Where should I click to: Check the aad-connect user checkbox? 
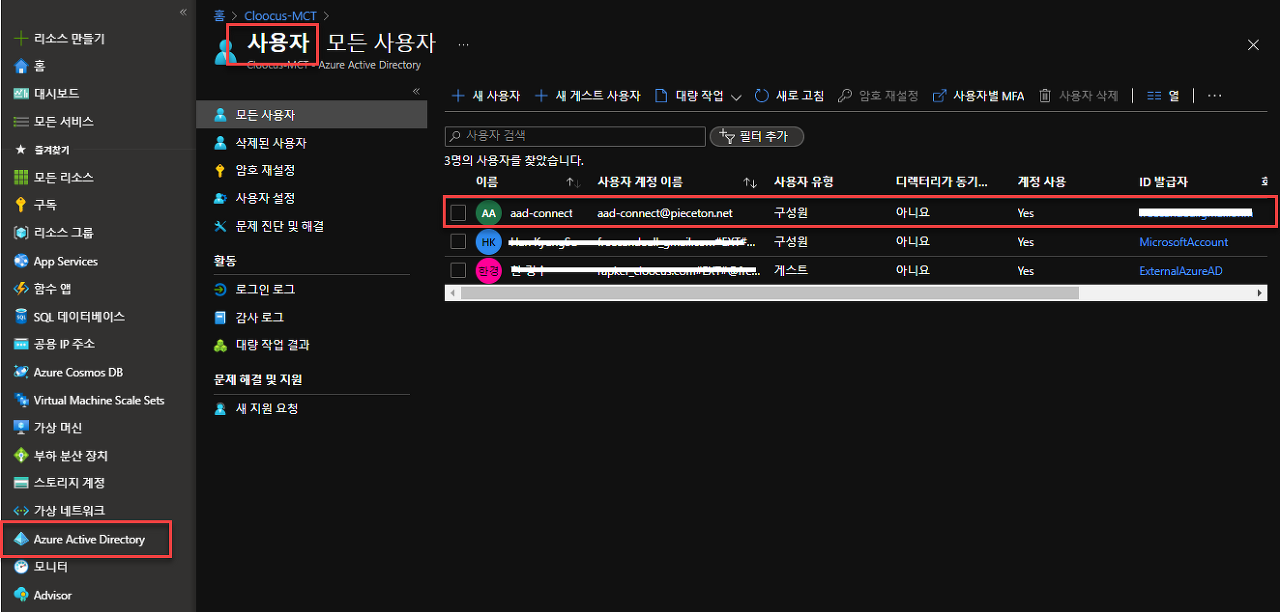pyautogui.click(x=458, y=213)
